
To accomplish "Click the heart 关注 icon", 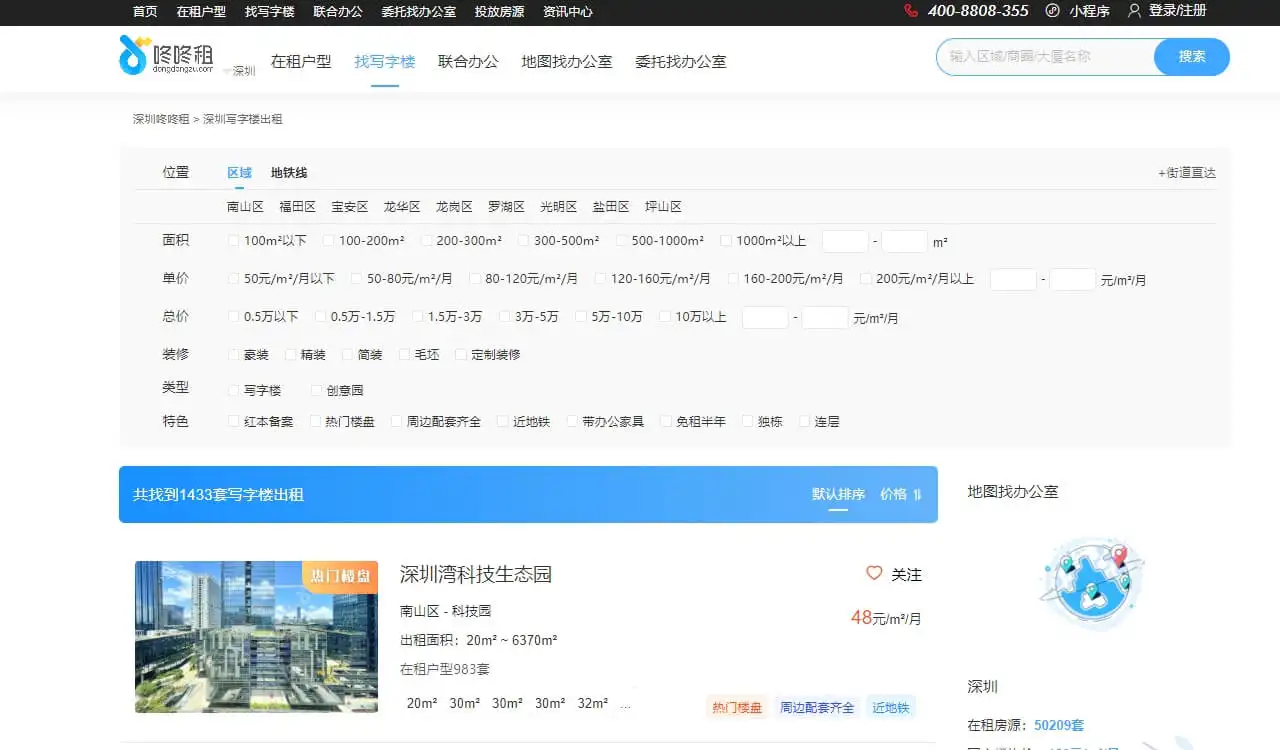I will pos(874,574).
